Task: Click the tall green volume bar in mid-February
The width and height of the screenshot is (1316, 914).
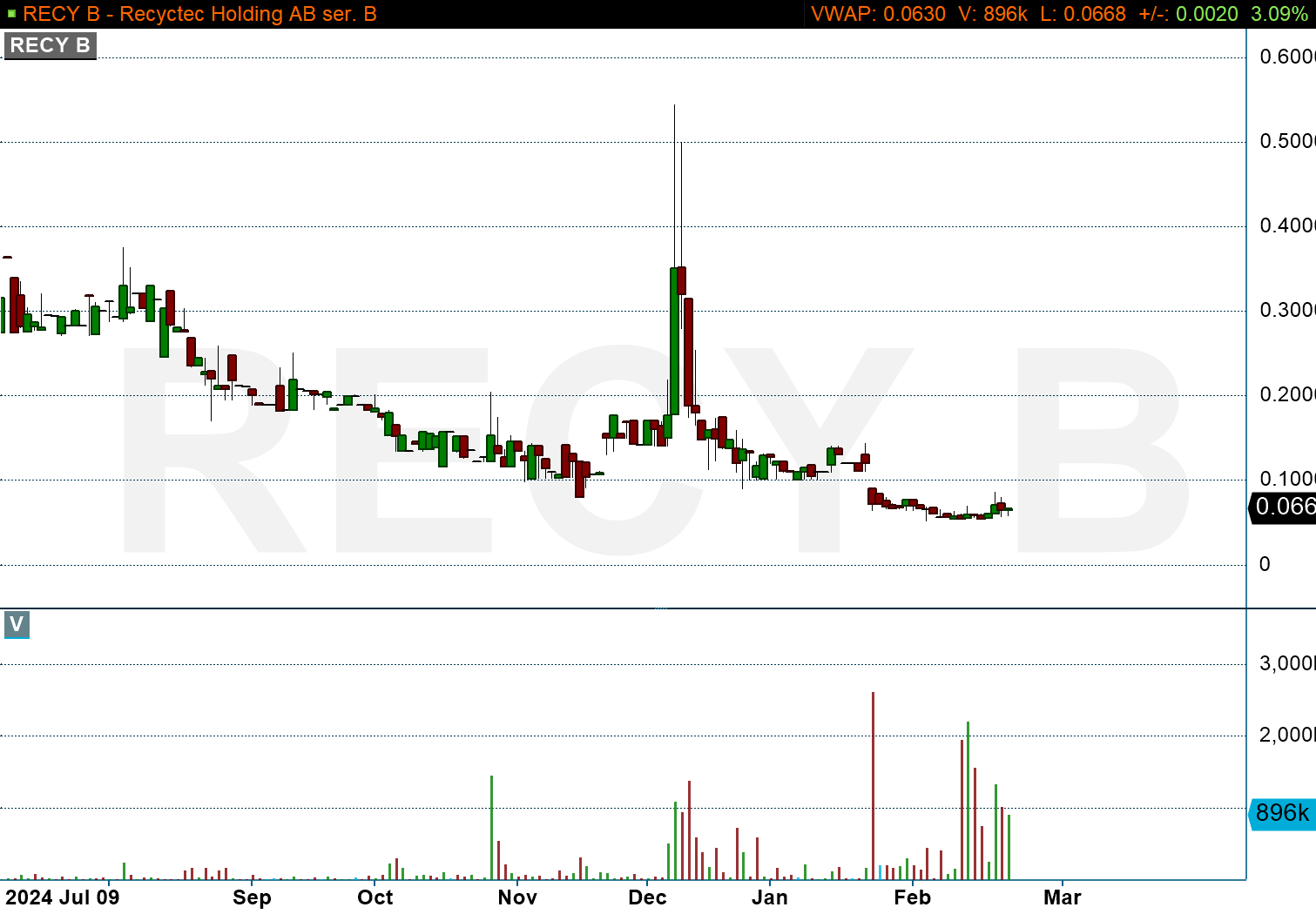Action: pos(968,800)
